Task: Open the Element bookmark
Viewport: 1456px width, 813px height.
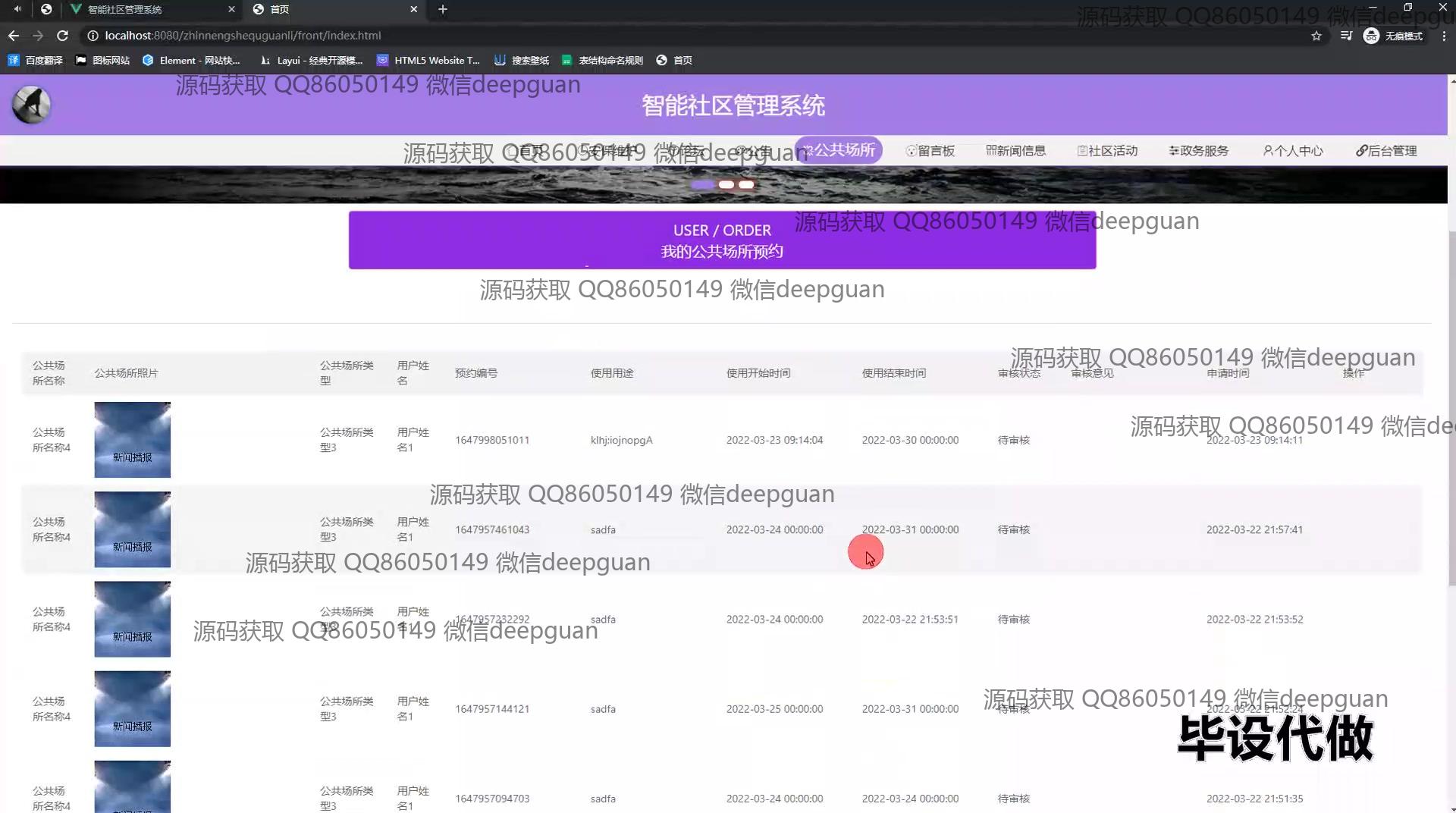Action: tap(191, 60)
